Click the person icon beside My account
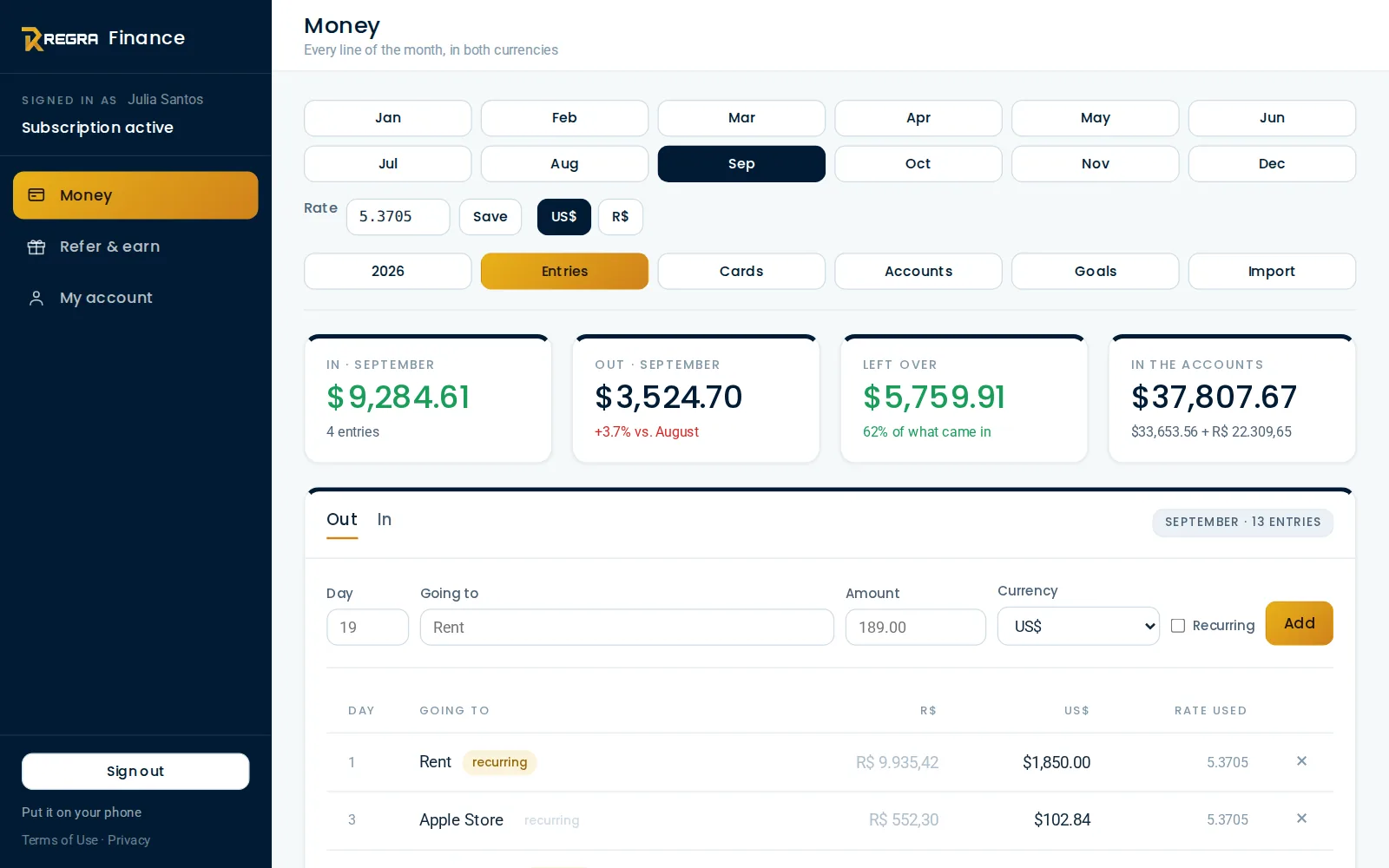 [36, 298]
